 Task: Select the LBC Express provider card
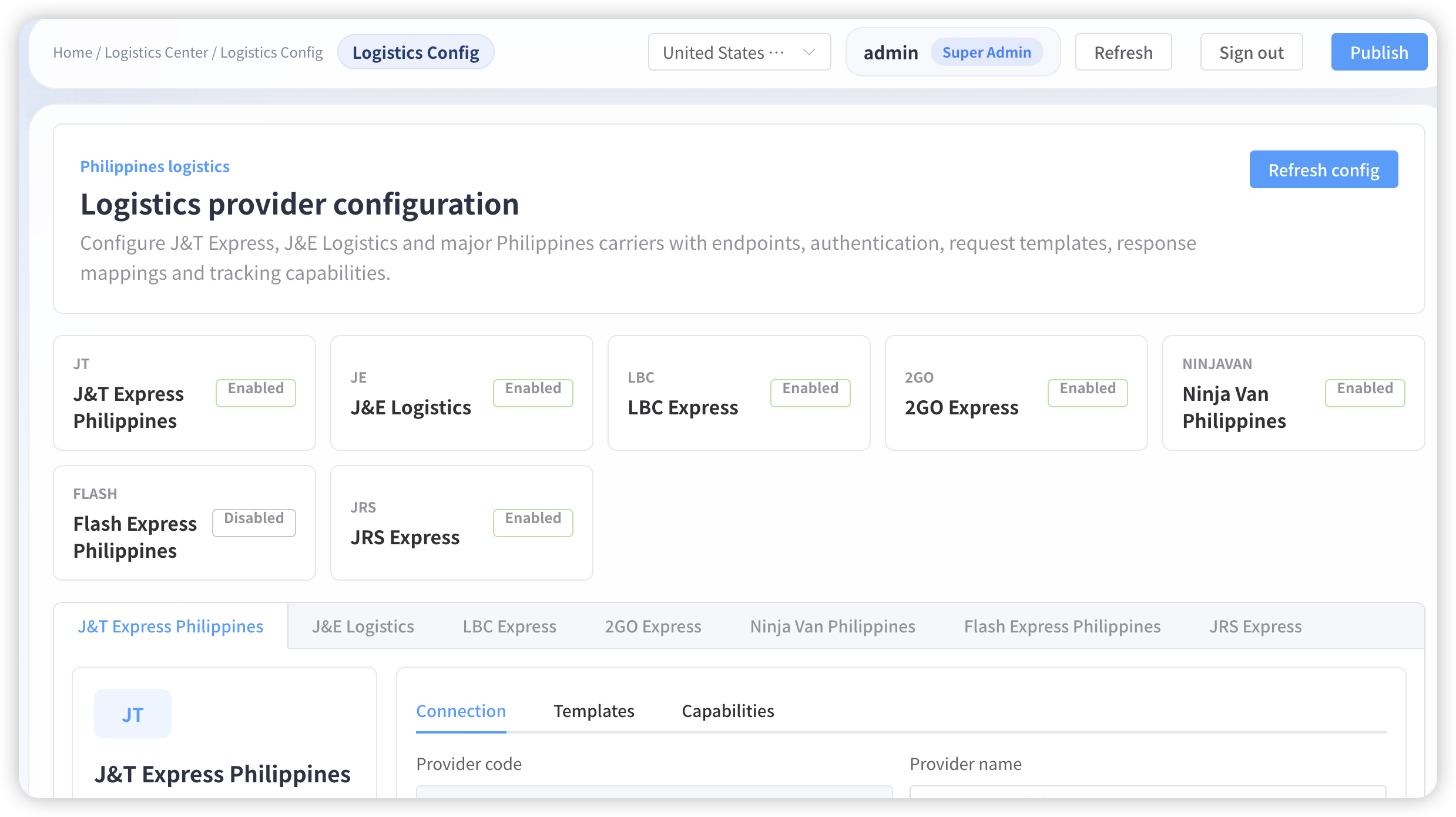pyautogui.click(x=739, y=393)
